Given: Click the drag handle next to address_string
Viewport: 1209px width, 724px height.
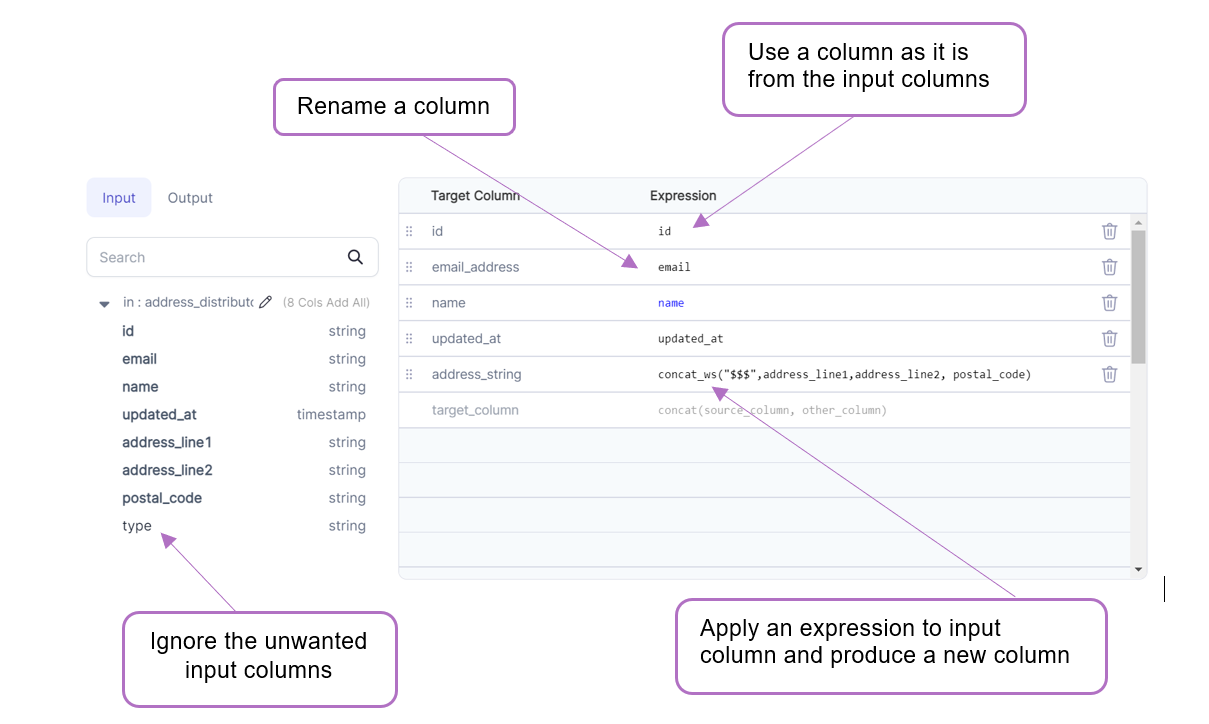Looking at the screenshot, I should click(x=408, y=374).
